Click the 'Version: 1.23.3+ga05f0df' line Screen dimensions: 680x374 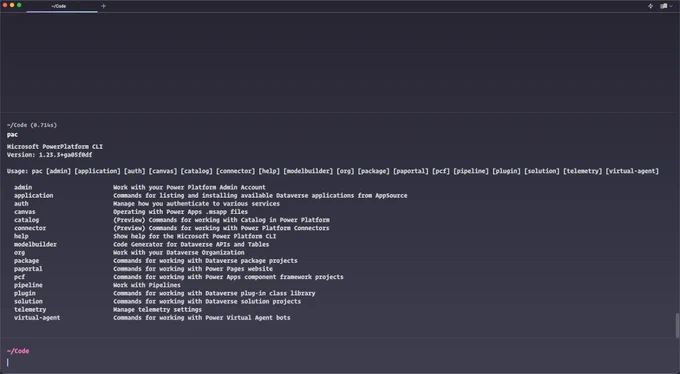point(49,154)
